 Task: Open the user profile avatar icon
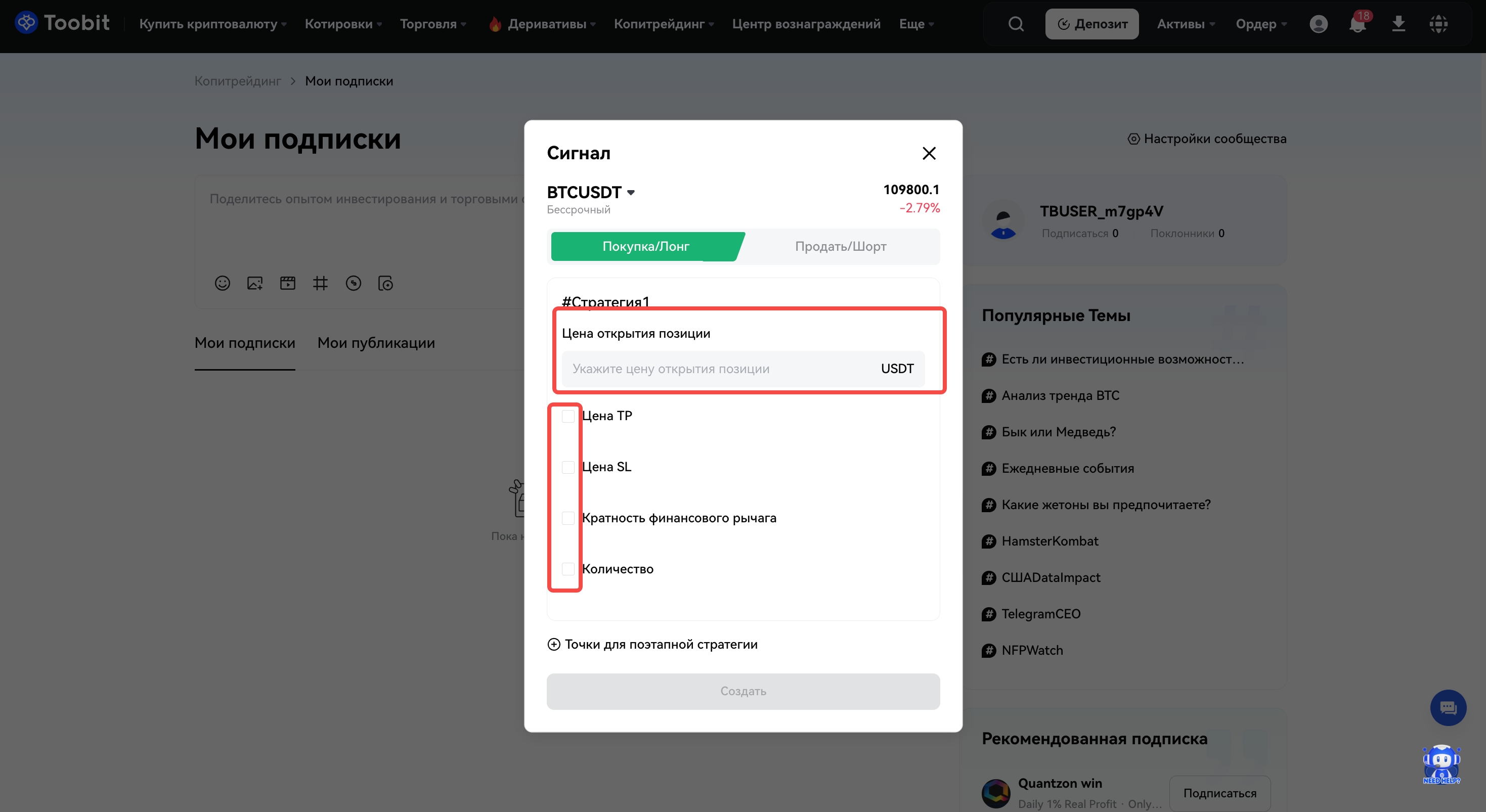click(1318, 24)
